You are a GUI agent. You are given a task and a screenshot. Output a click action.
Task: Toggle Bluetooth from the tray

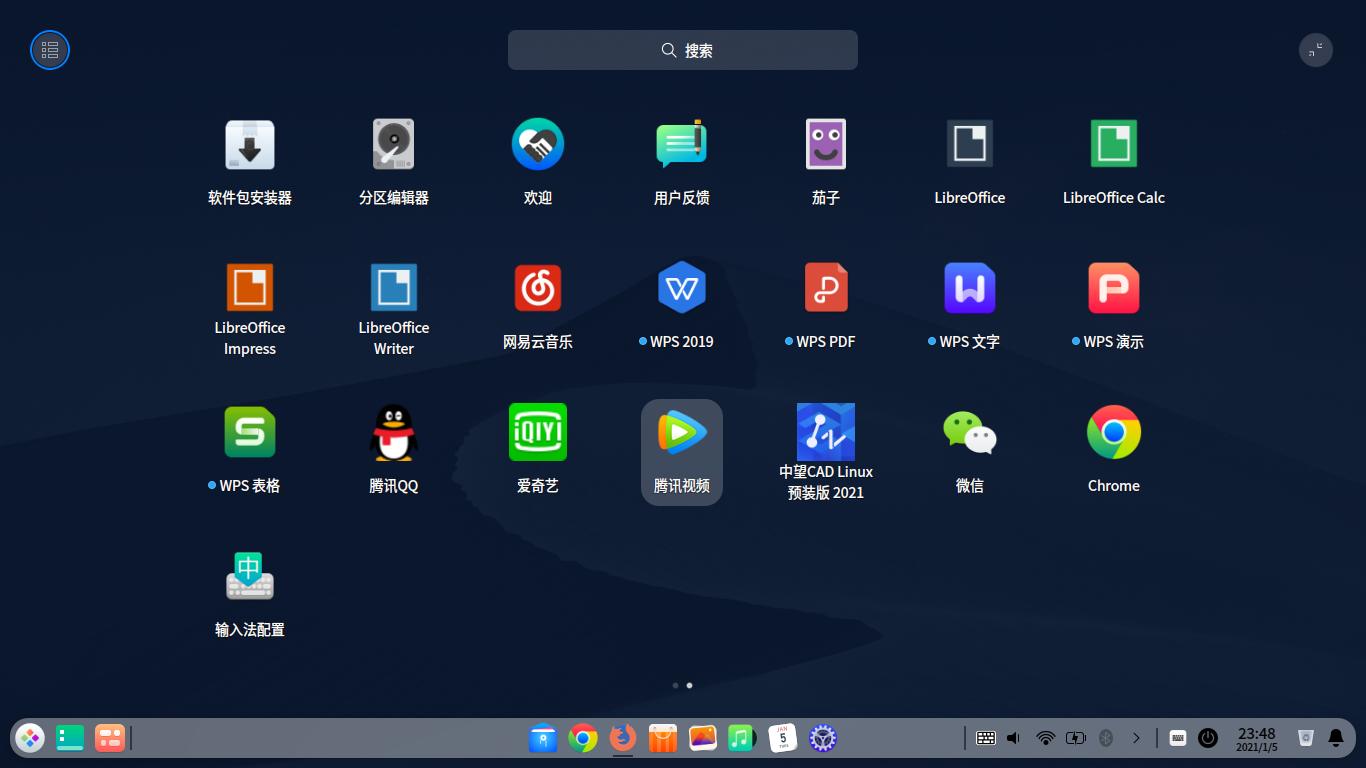click(x=1106, y=738)
